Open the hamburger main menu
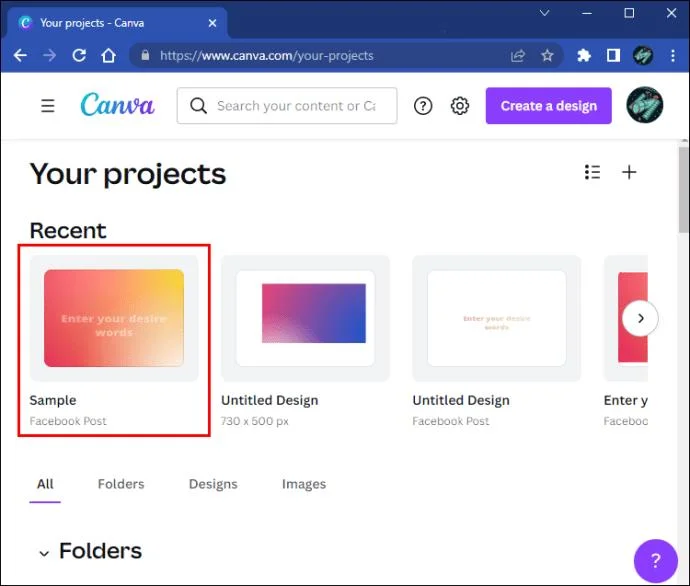This screenshot has width=690, height=586. pyautogui.click(x=48, y=106)
